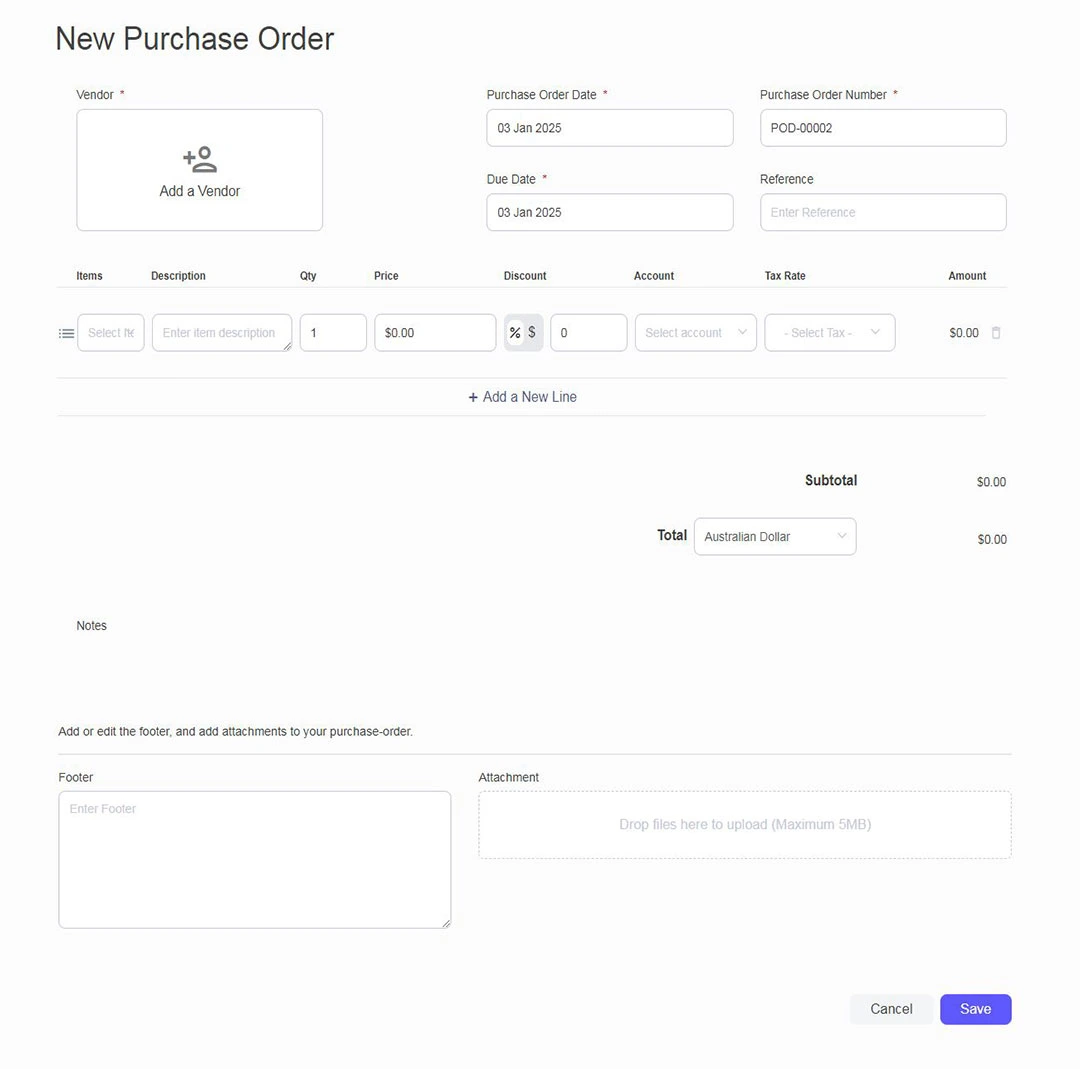Click the attachment file drop zone
Viewport: 1080px width, 1069px height.
pyautogui.click(x=744, y=825)
